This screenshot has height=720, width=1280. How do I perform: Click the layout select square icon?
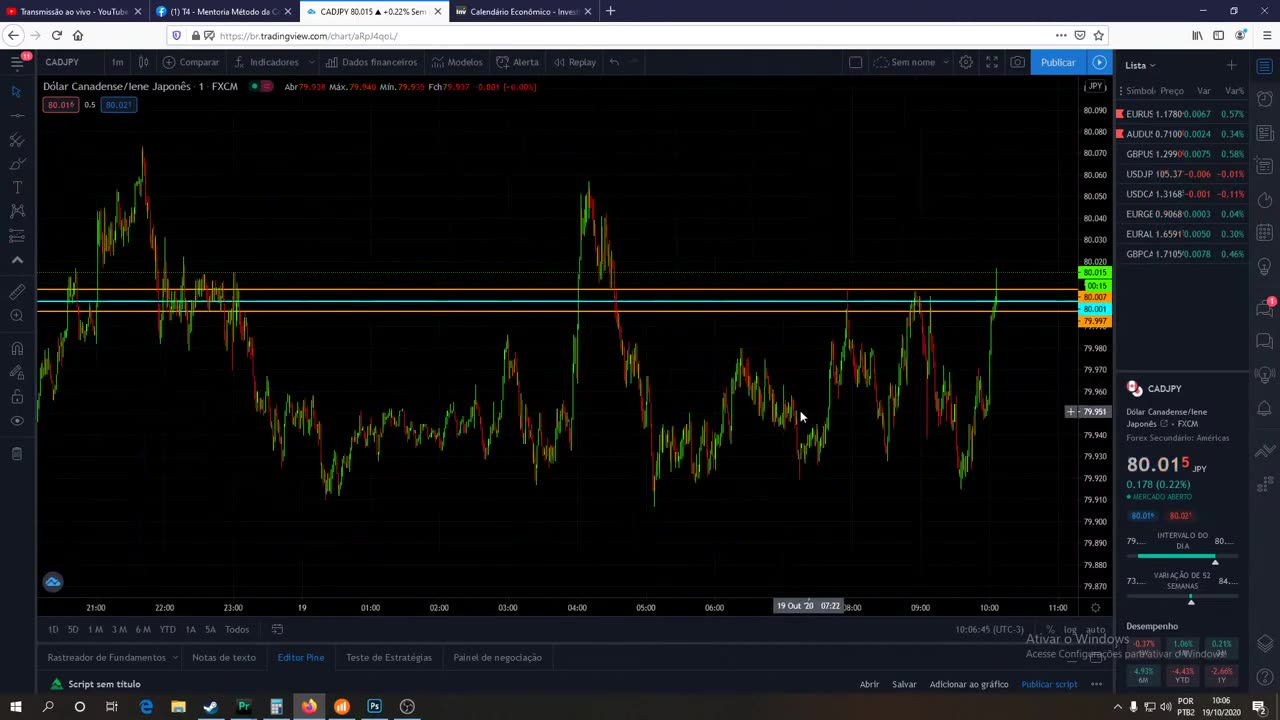[x=855, y=62]
